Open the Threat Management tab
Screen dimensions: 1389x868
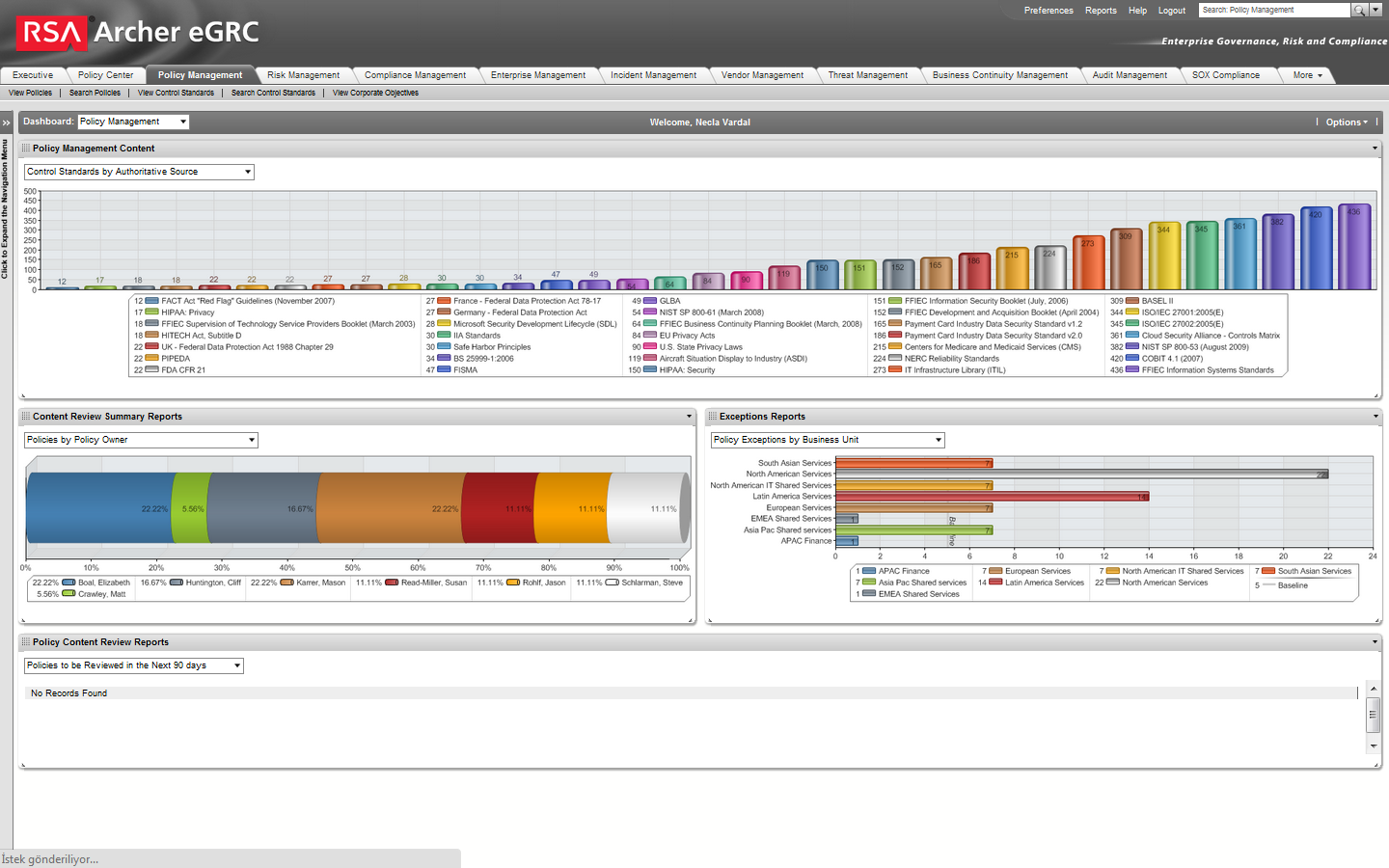coord(868,75)
